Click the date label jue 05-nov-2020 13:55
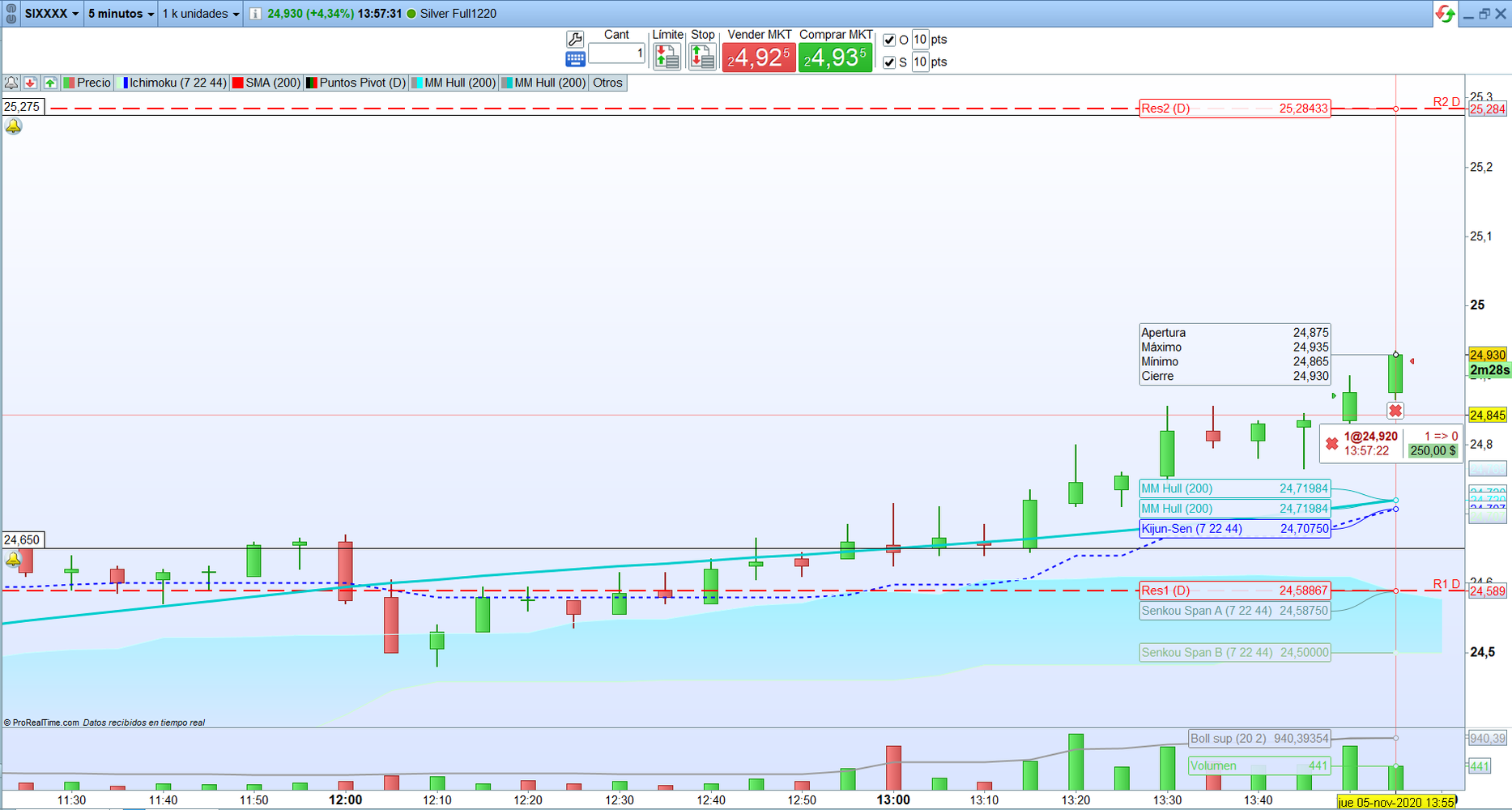This screenshot has width=1512, height=810. tap(1396, 802)
